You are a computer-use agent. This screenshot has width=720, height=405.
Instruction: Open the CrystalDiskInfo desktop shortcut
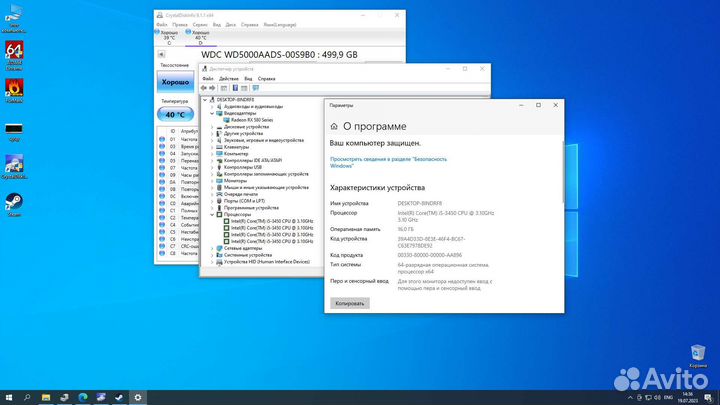[14, 167]
